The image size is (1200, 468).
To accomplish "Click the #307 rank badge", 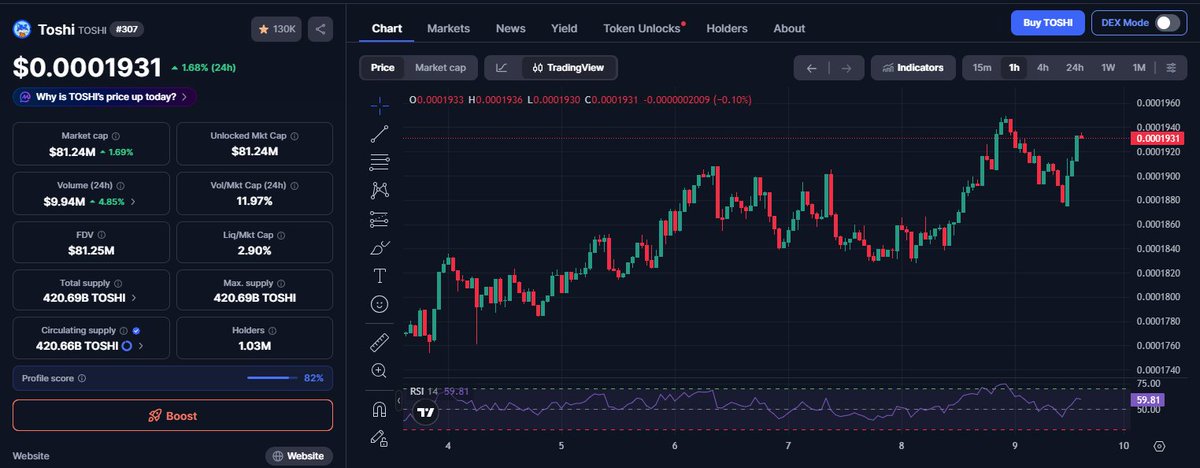I will [x=125, y=30].
